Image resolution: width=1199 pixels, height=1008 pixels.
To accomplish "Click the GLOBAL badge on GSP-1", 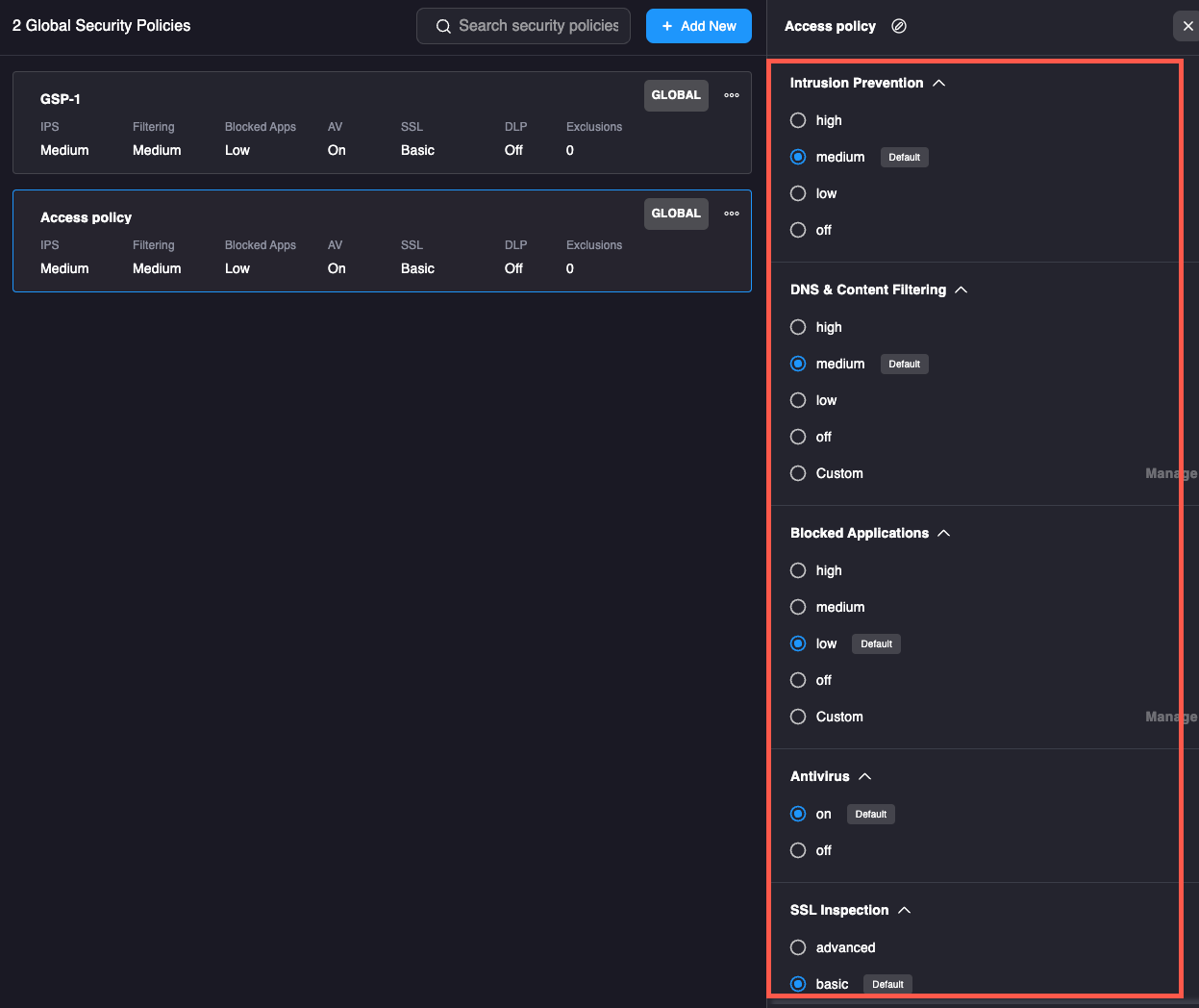I will (x=676, y=95).
